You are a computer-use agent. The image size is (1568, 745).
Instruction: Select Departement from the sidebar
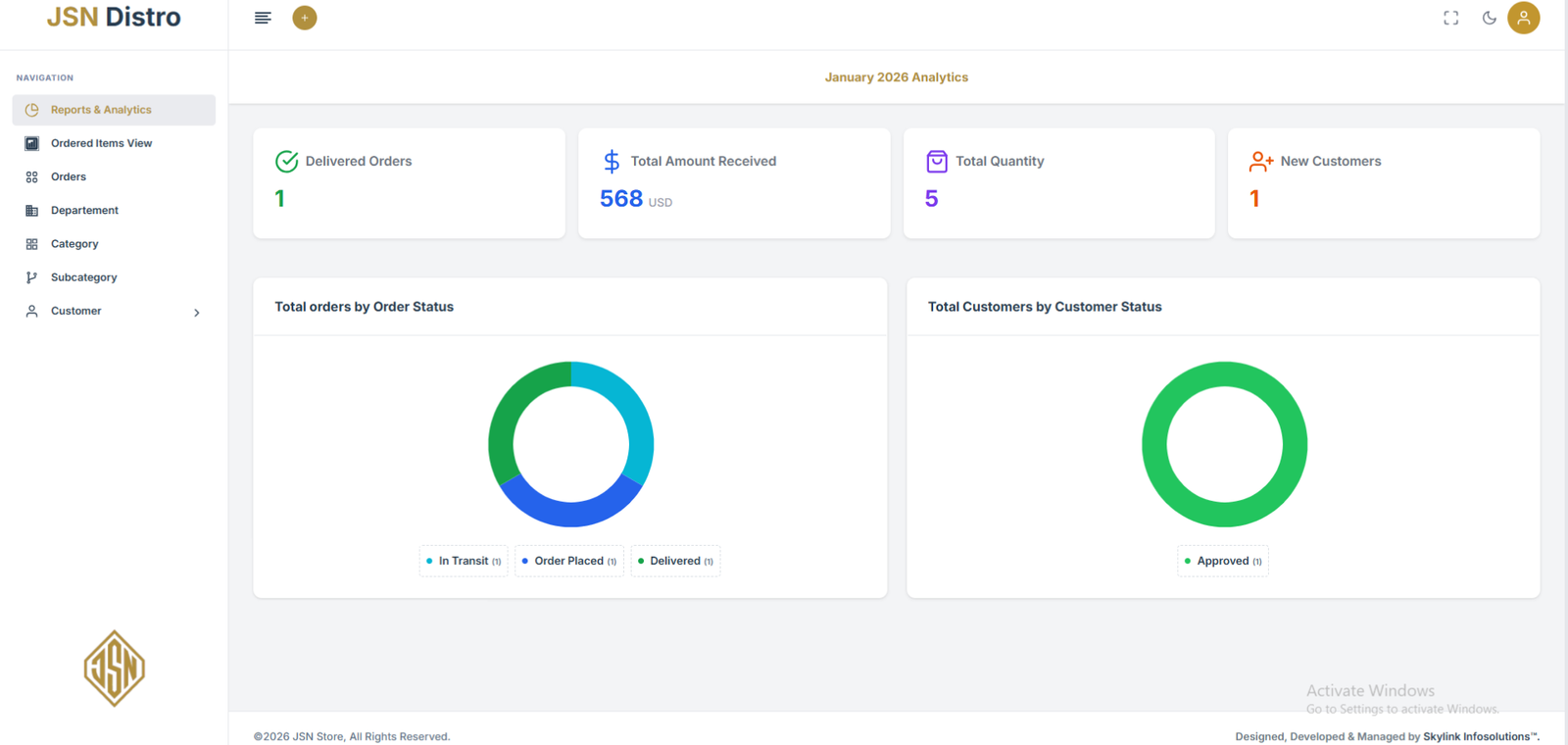pyautogui.click(x=84, y=211)
